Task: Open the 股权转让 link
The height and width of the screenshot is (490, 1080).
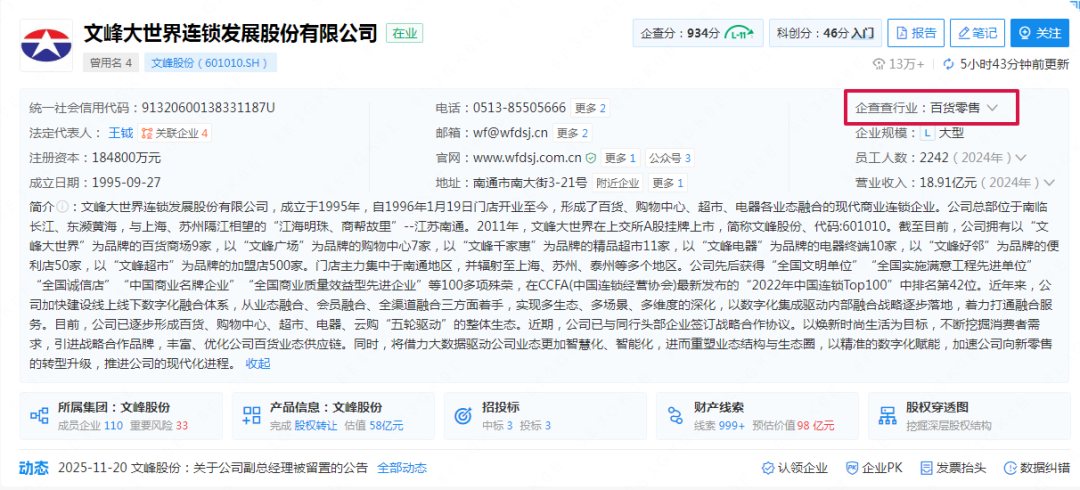Action: click(315, 425)
